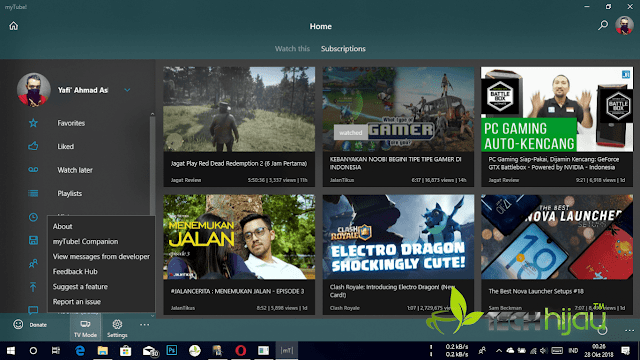
Task: Switch to TV Mode
Action: 85,329
